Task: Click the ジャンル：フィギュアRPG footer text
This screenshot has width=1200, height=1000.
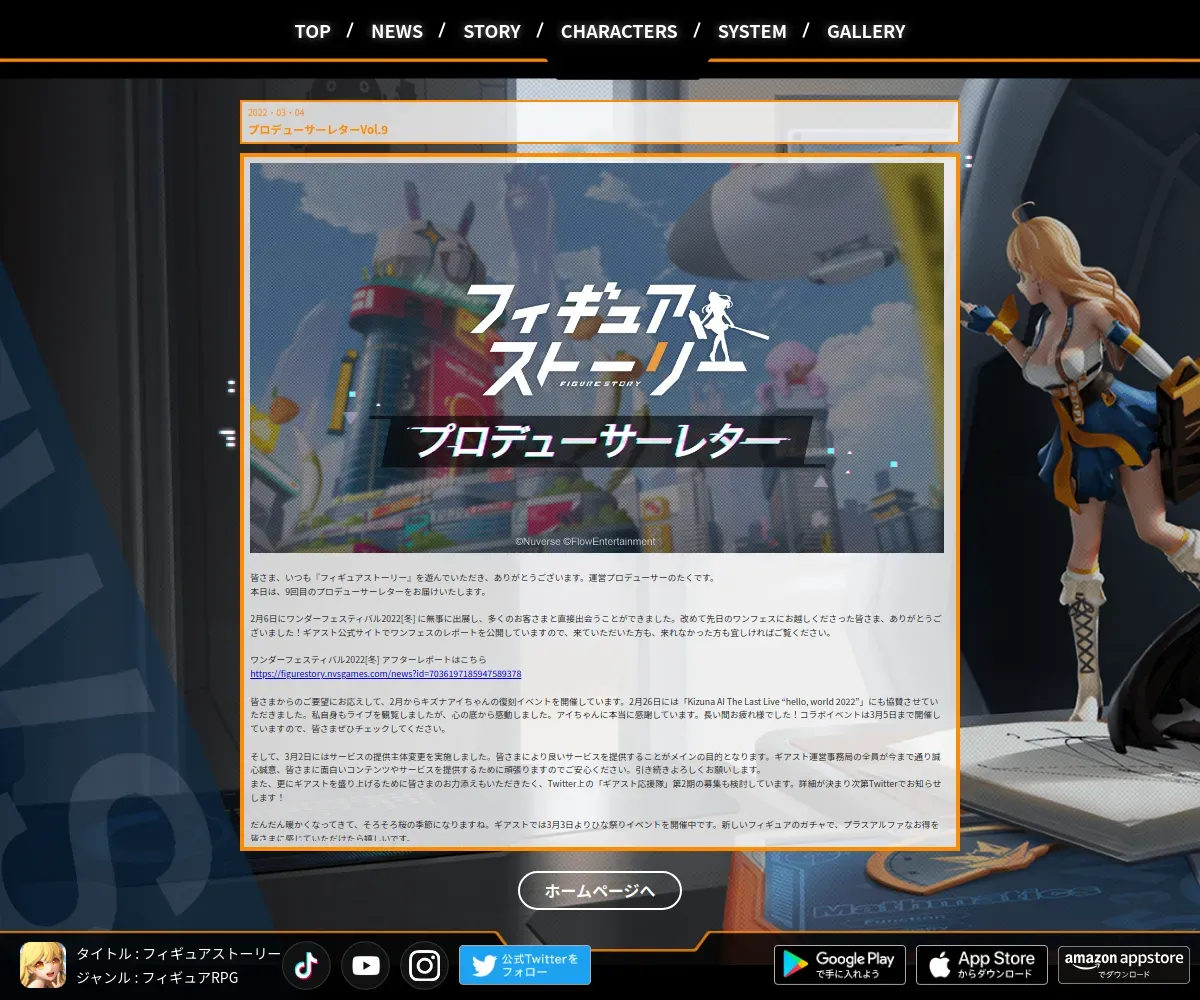Action: (x=157, y=978)
